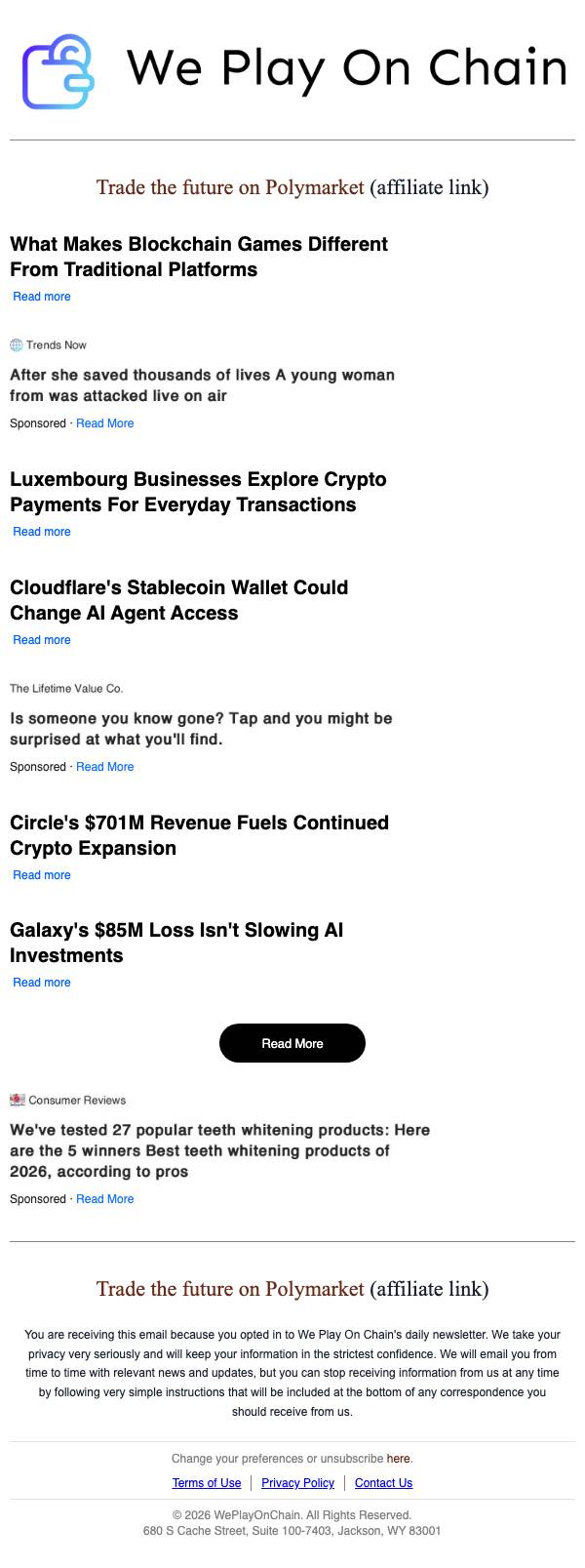This screenshot has height=1568, width=585.
Task: Open the teeth whitening sponsored Read More link
Action: pos(105,1199)
